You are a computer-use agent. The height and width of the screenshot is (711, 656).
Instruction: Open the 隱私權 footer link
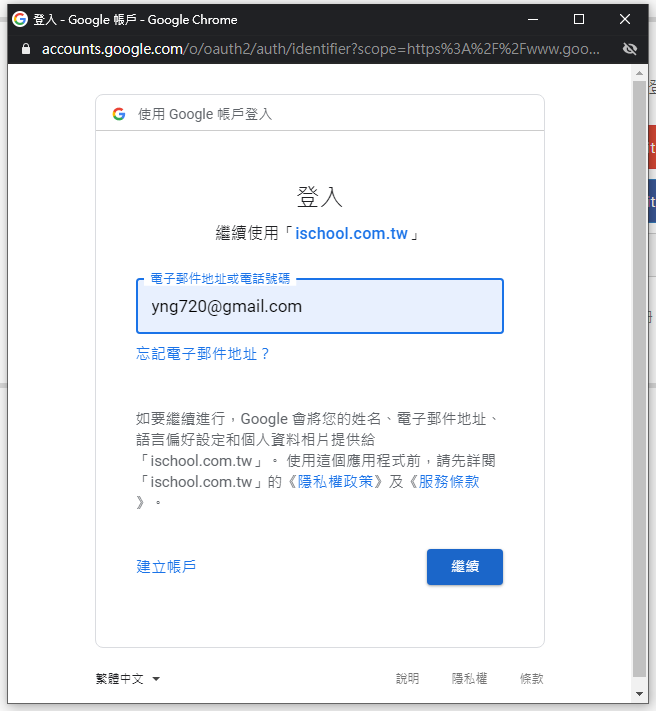pyautogui.click(x=469, y=679)
